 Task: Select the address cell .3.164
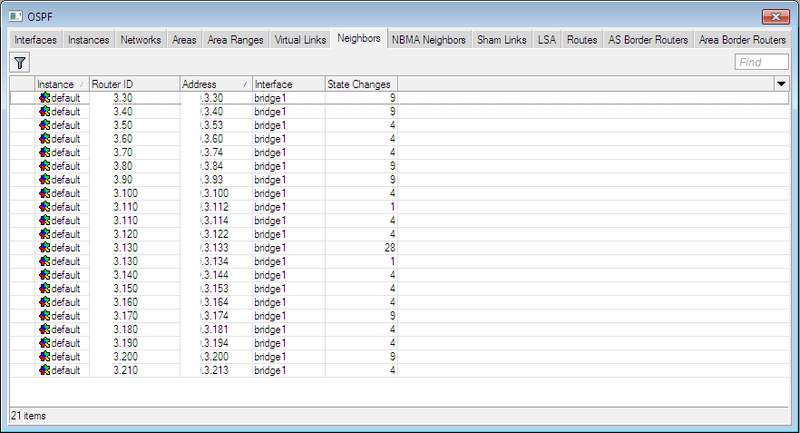(216, 302)
